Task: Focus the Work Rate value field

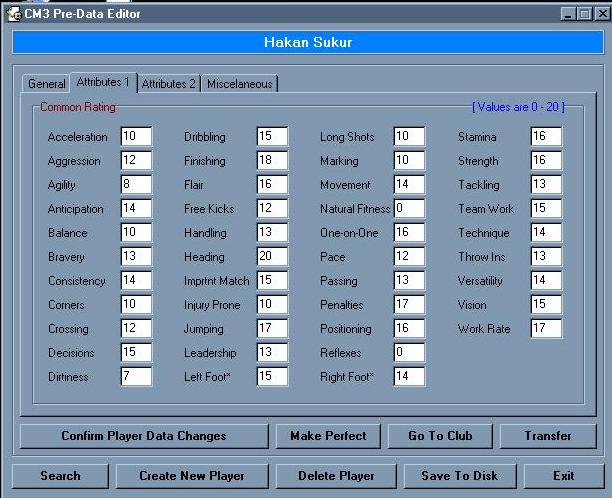Action: click(546, 328)
